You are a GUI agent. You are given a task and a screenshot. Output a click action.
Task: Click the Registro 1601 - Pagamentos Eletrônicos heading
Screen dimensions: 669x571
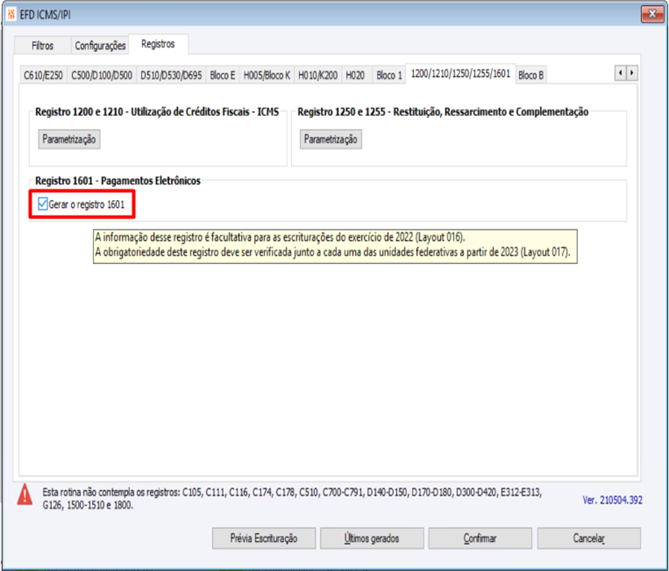pos(118,181)
